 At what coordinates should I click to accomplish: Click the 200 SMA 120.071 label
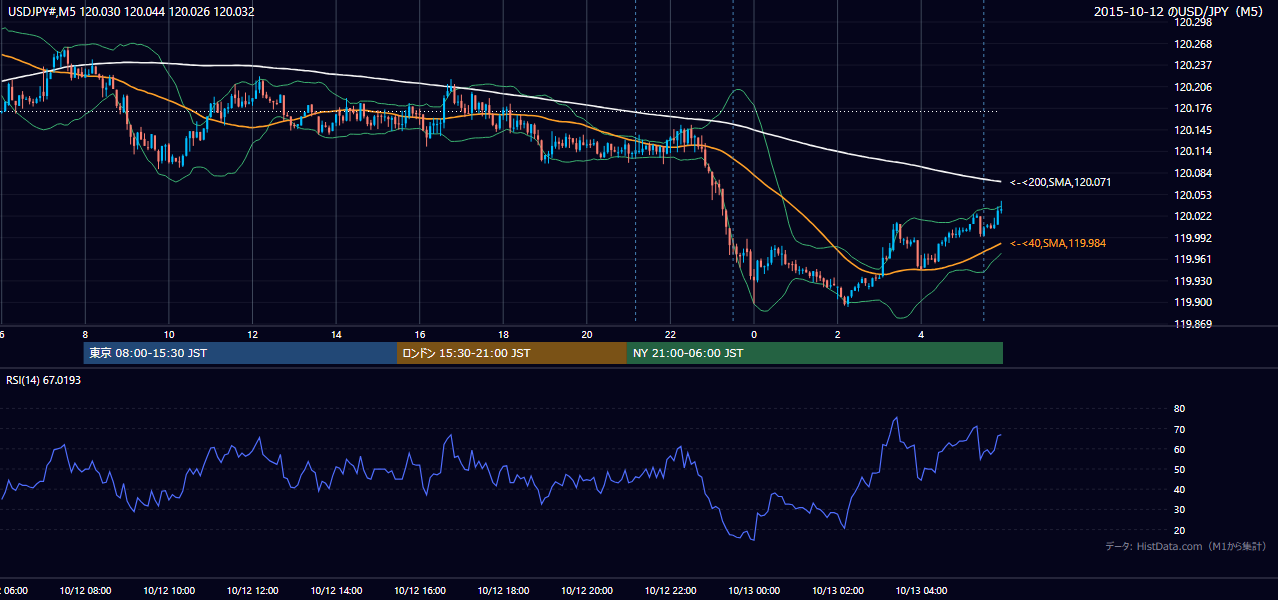pyautogui.click(x=1060, y=183)
